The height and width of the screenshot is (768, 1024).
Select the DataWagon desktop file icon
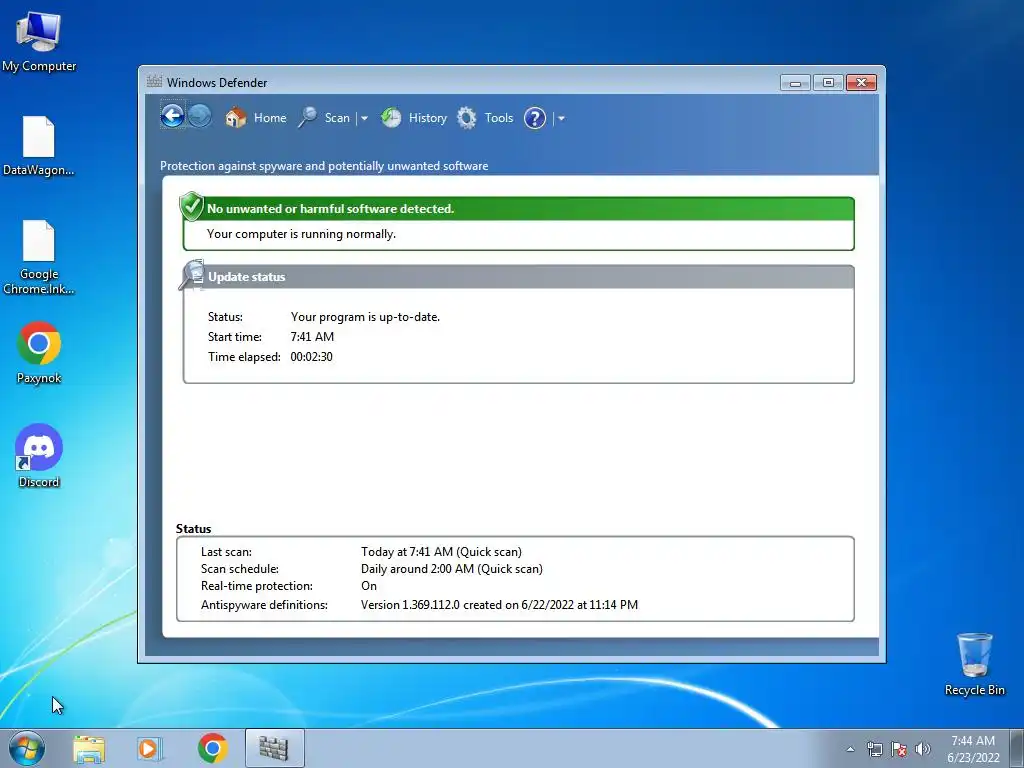click(39, 146)
